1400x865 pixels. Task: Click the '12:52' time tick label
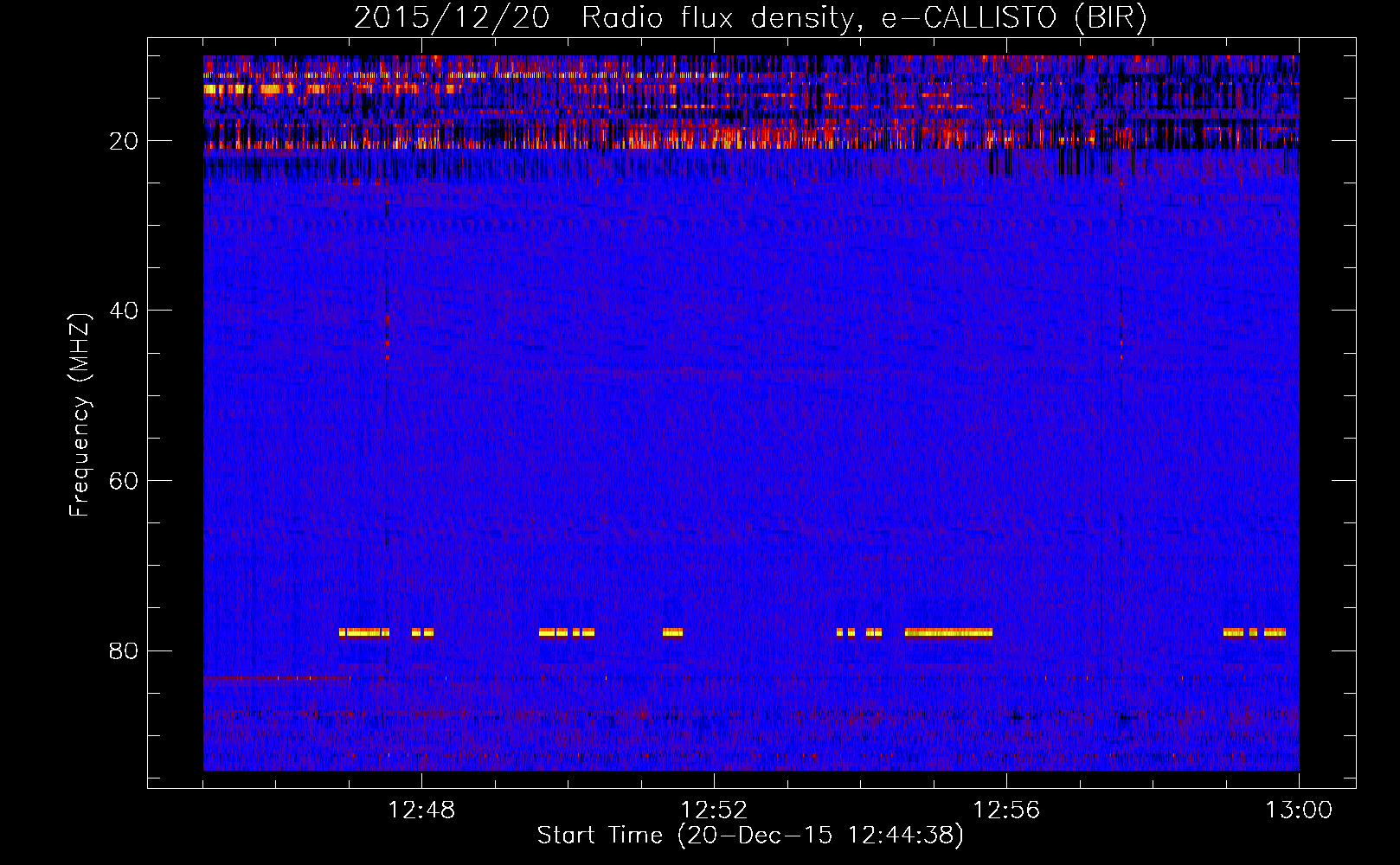(x=714, y=811)
